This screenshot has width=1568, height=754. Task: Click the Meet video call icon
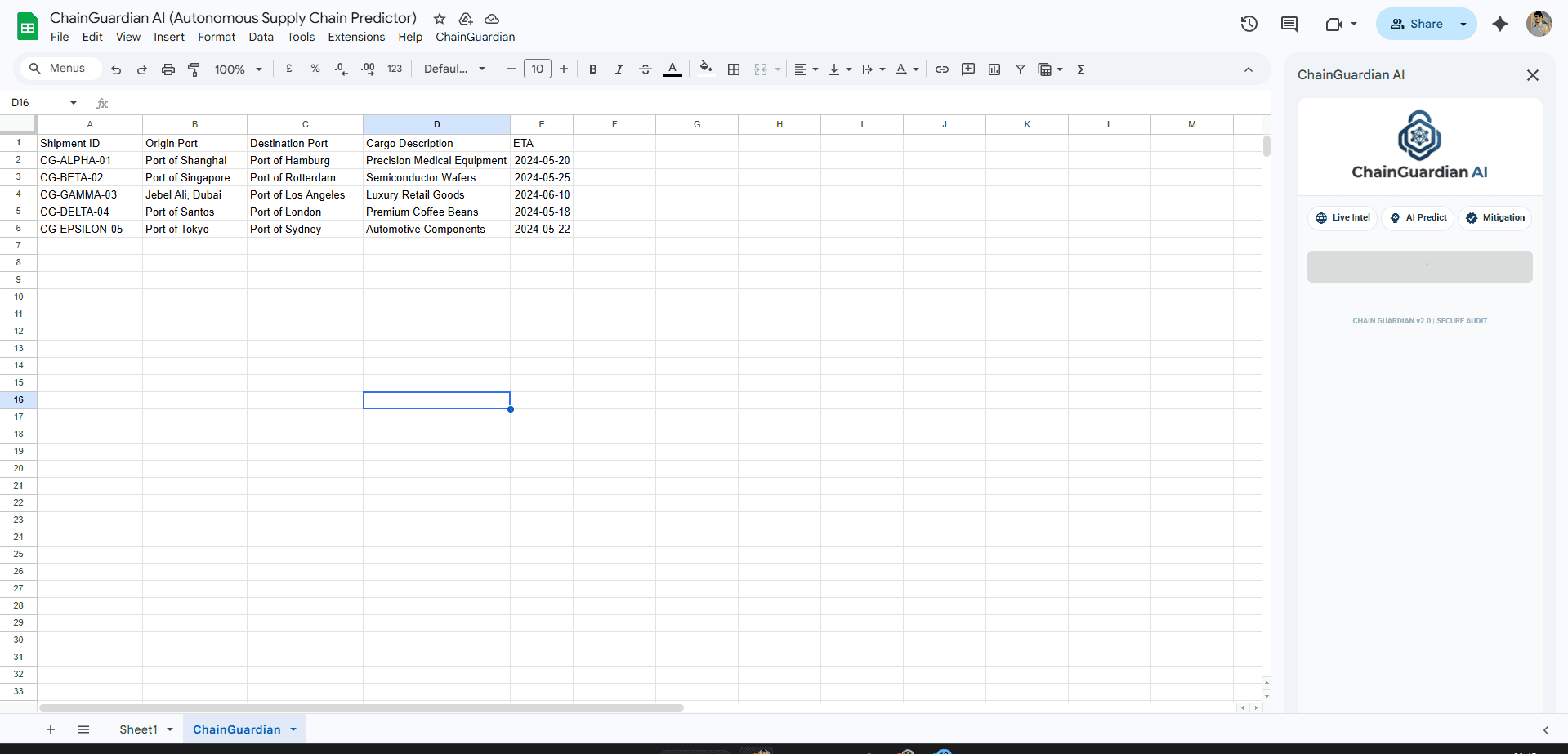coord(1334,24)
